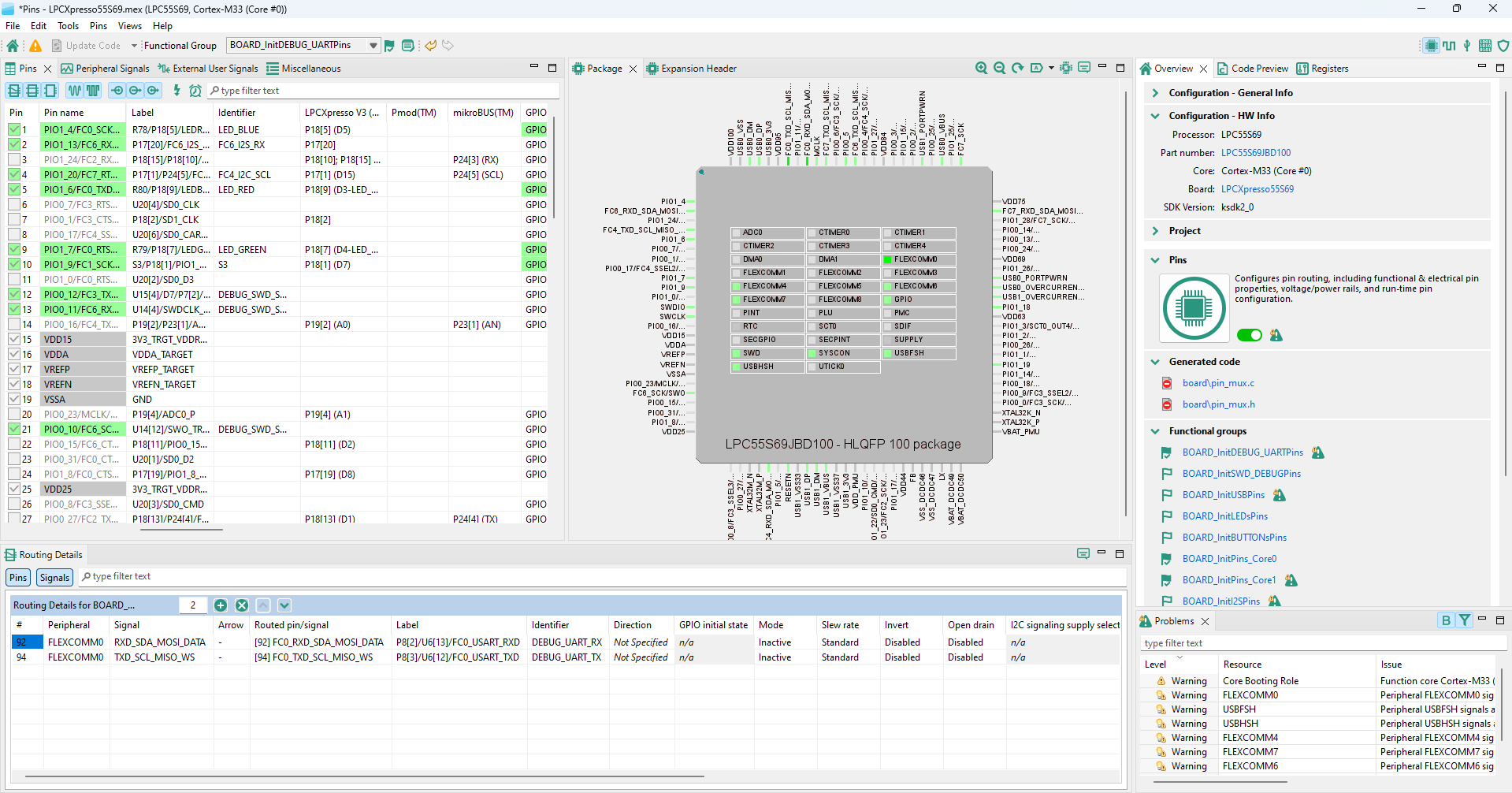Click the chip resize icon in Package toolbar
Image resolution: width=1512 pixels, height=793 pixels.
click(1066, 68)
